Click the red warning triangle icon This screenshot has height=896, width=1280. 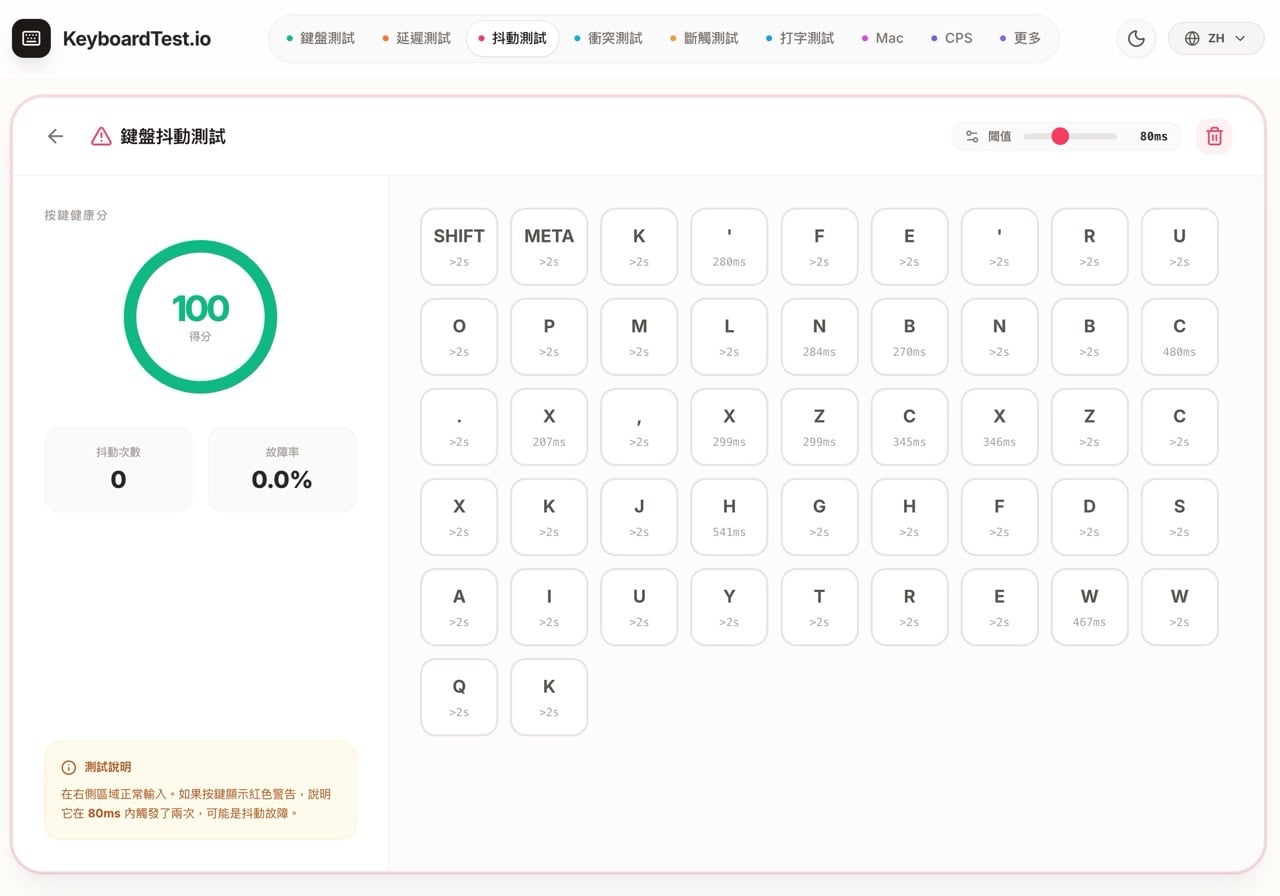(100, 136)
